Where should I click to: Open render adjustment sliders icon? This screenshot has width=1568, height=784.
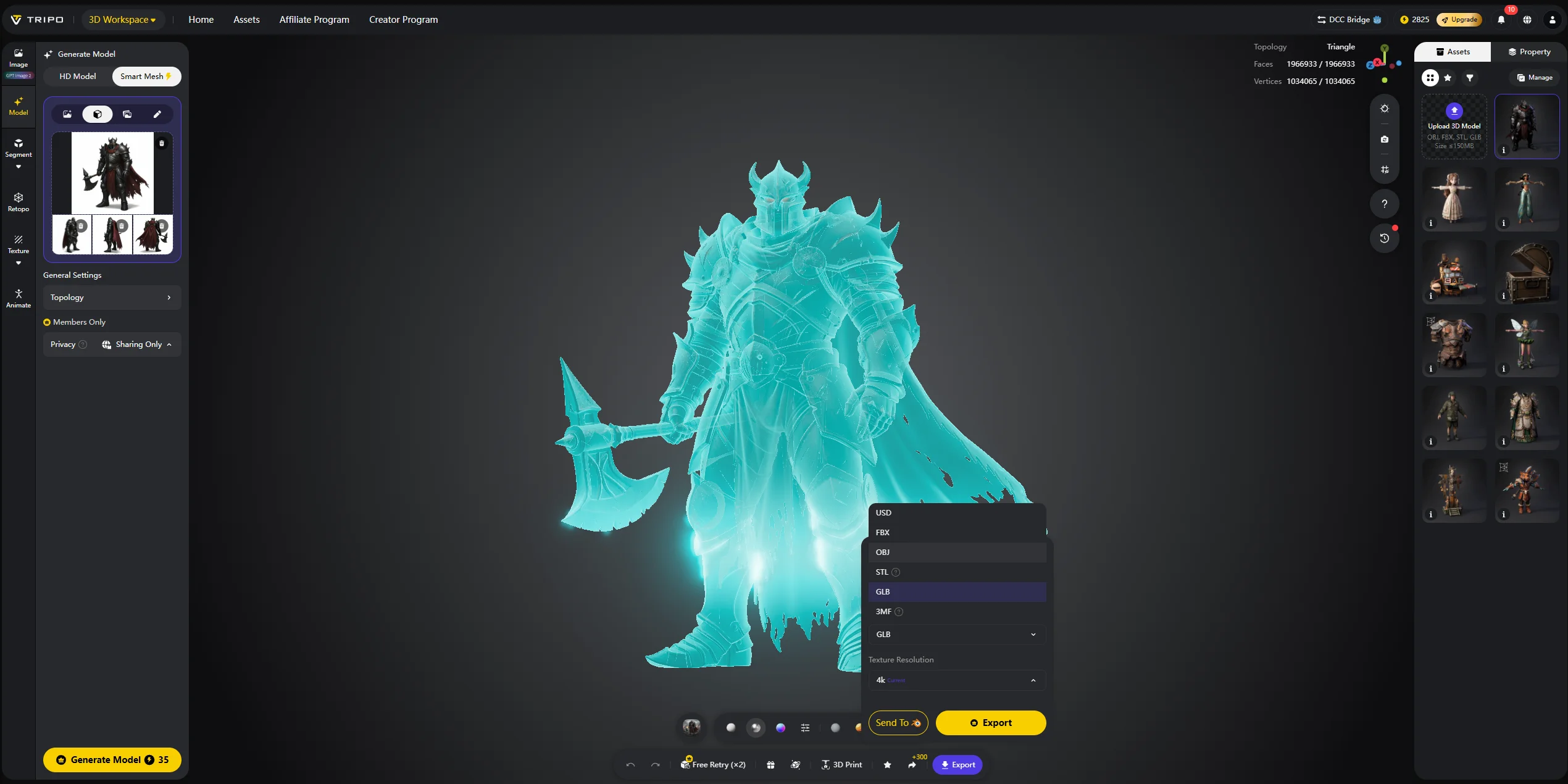pyautogui.click(x=805, y=728)
